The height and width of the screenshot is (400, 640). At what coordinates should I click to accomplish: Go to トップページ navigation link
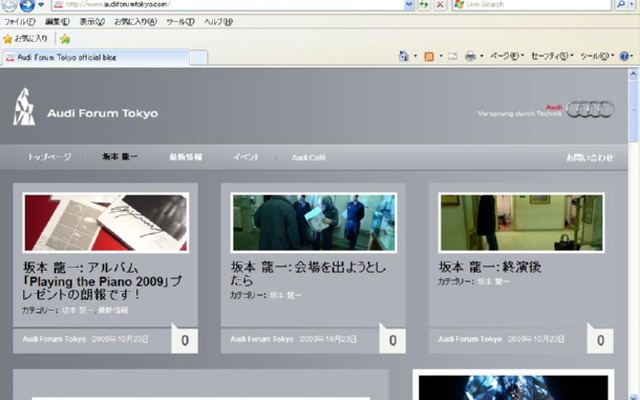pos(49,157)
